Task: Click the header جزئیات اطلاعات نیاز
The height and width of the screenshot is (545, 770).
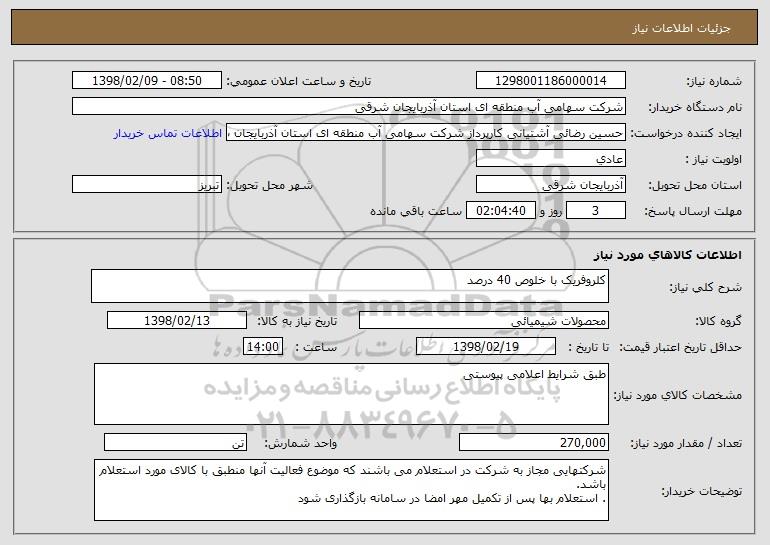Action: (681, 28)
